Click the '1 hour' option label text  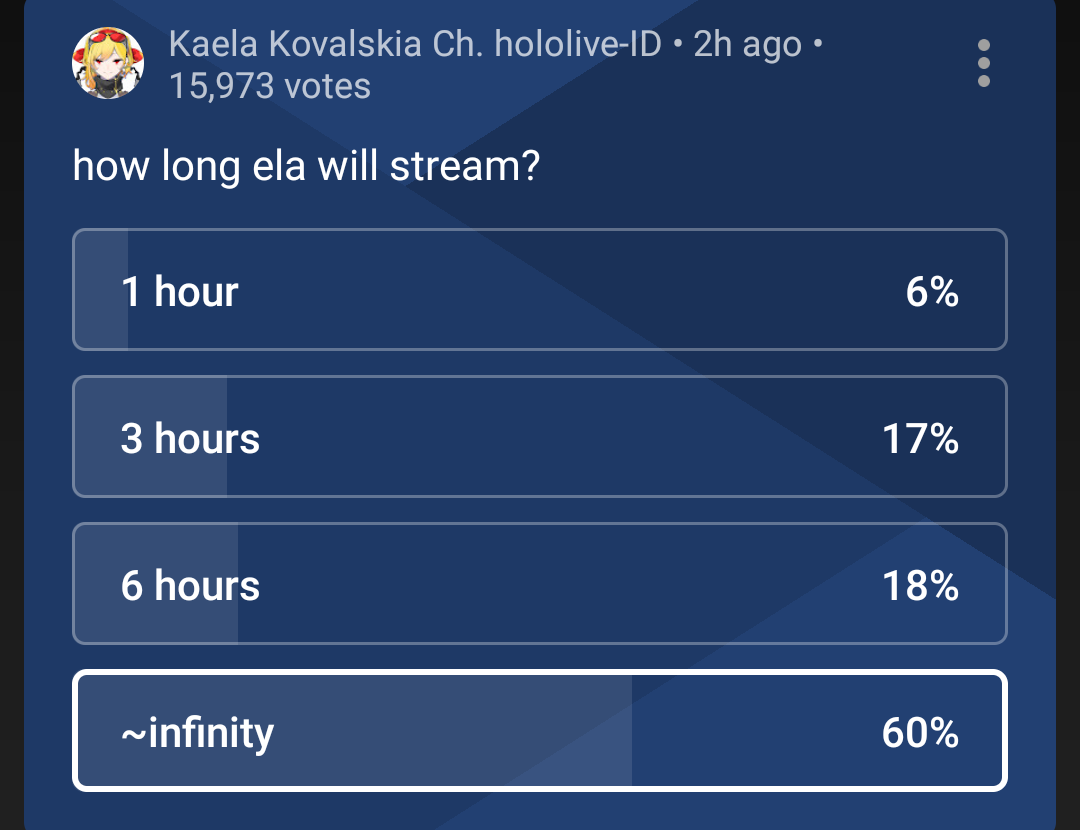click(x=180, y=292)
